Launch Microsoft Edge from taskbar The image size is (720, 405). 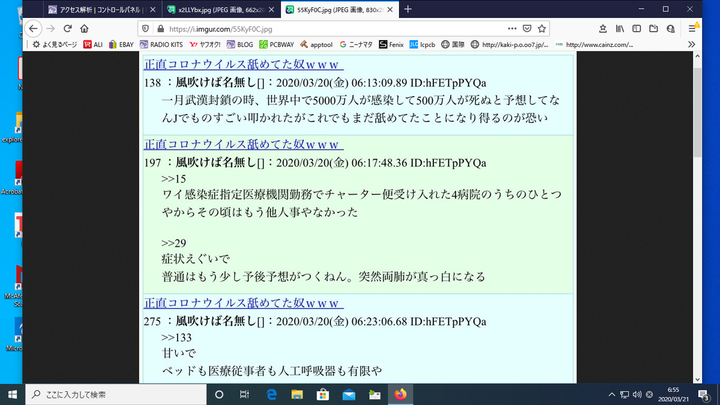coord(271,394)
